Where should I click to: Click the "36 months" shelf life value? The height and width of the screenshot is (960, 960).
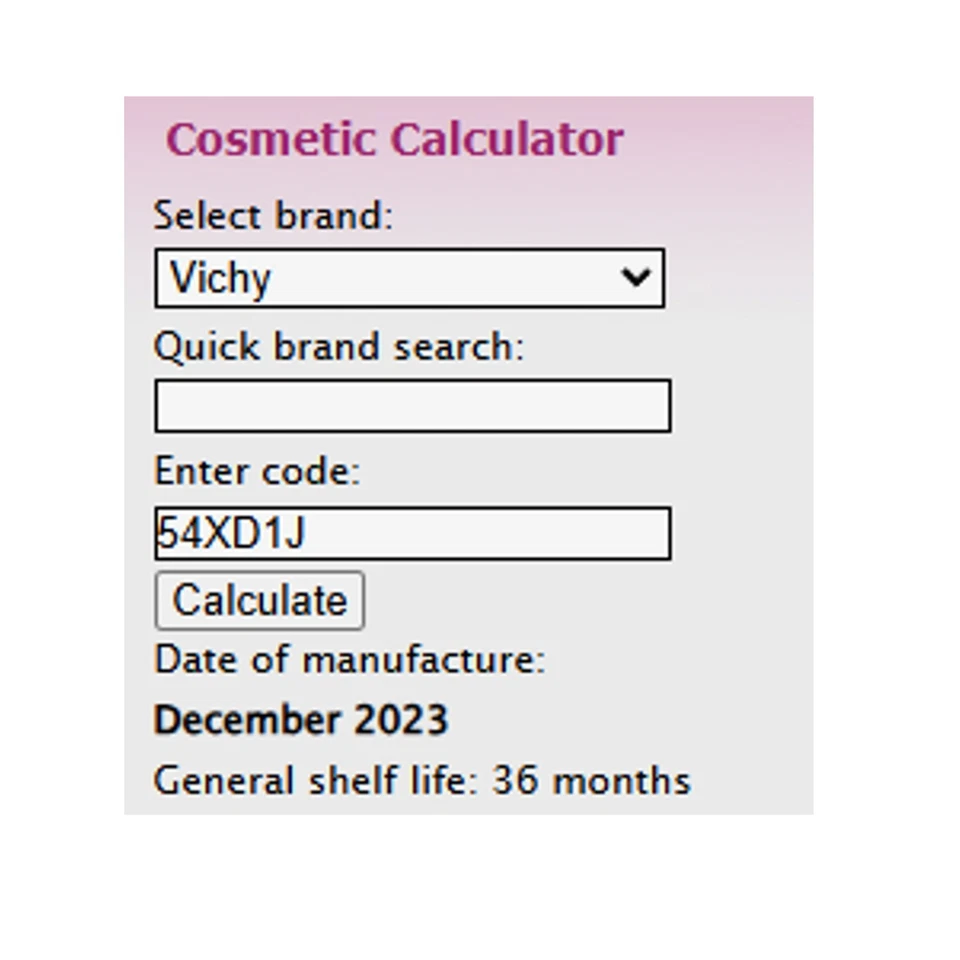click(x=590, y=781)
